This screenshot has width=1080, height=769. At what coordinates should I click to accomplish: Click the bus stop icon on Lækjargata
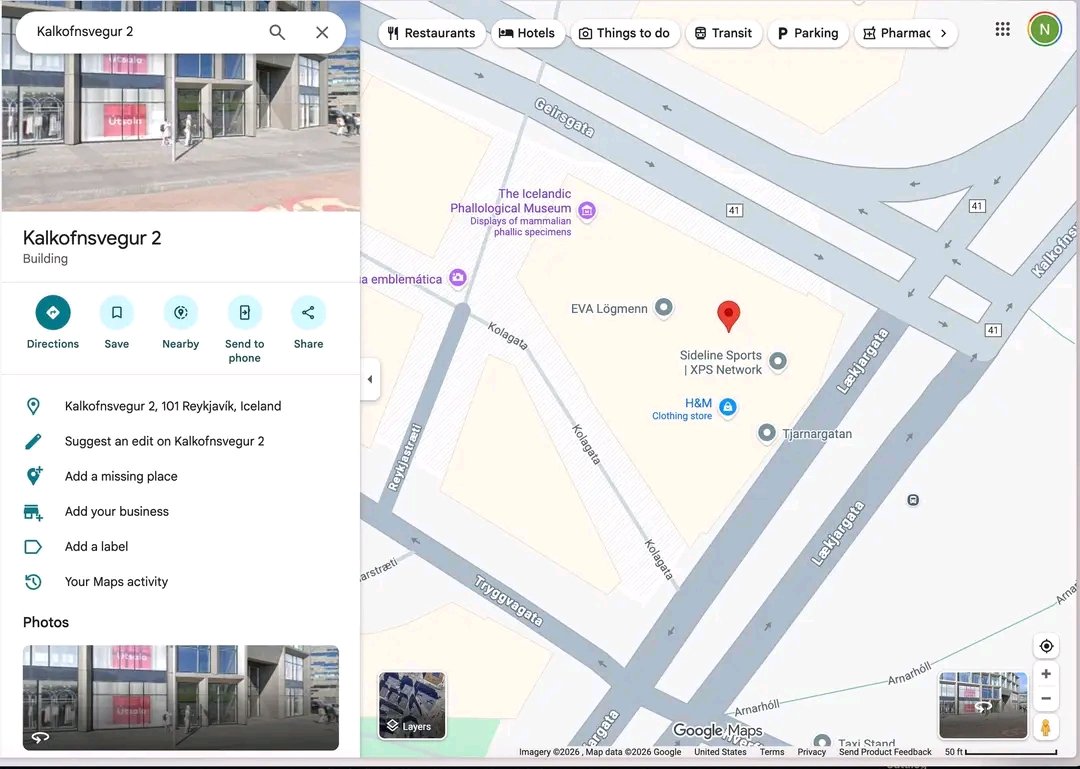pos(913,500)
